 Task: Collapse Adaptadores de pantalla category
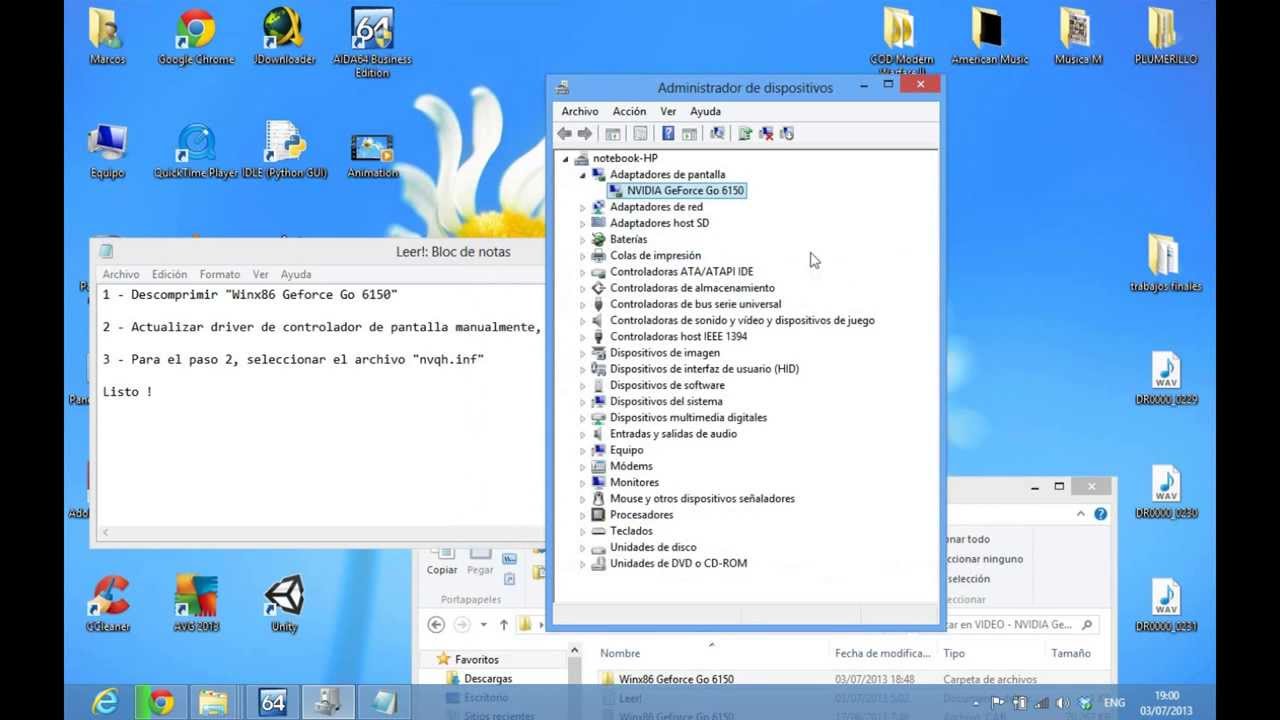582,175
